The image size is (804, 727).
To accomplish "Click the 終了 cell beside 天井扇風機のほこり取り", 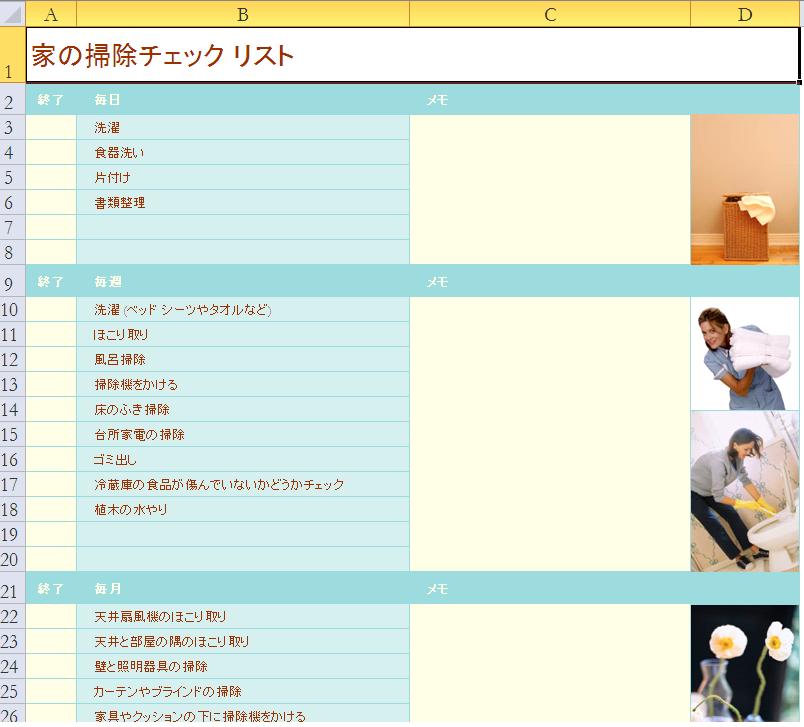I will [x=51, y=617].
